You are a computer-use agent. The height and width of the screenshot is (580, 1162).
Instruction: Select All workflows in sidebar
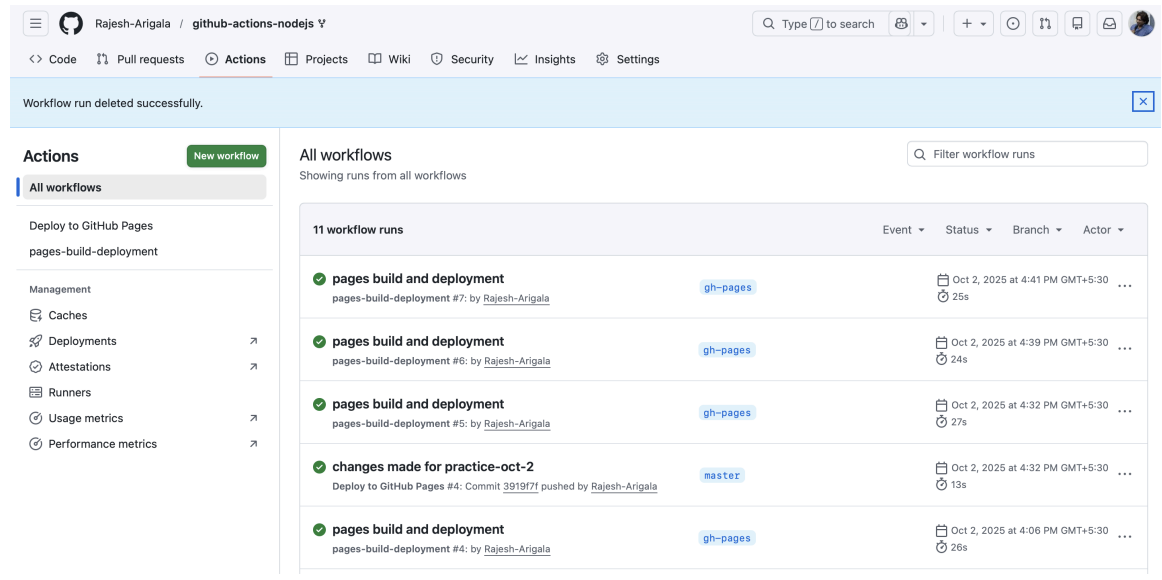pyautogui.click(x=145, y=187)
